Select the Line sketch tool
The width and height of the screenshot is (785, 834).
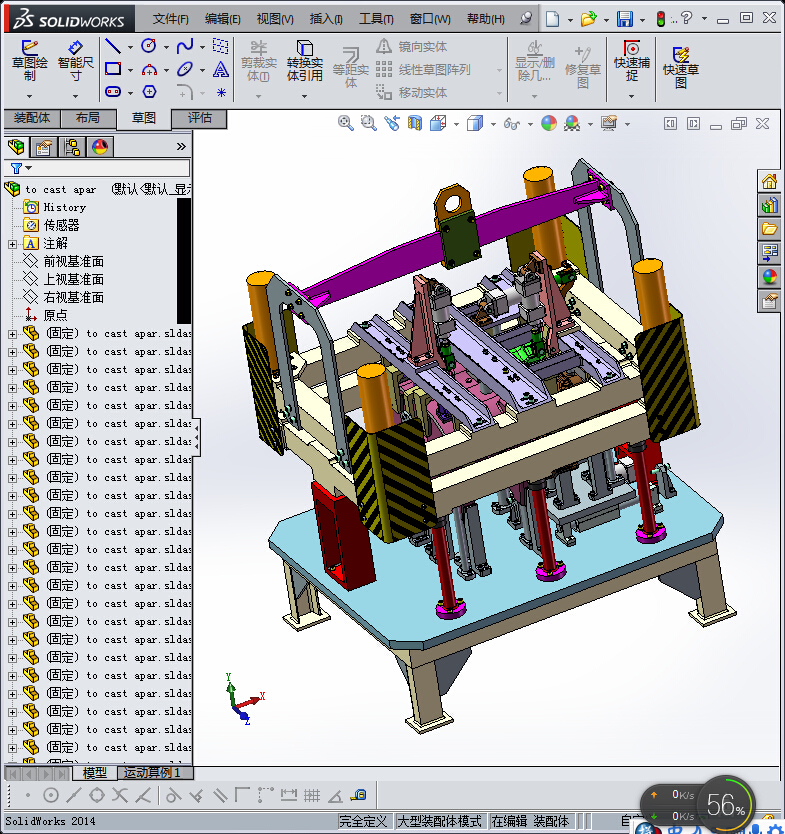[x=113, y=46]
